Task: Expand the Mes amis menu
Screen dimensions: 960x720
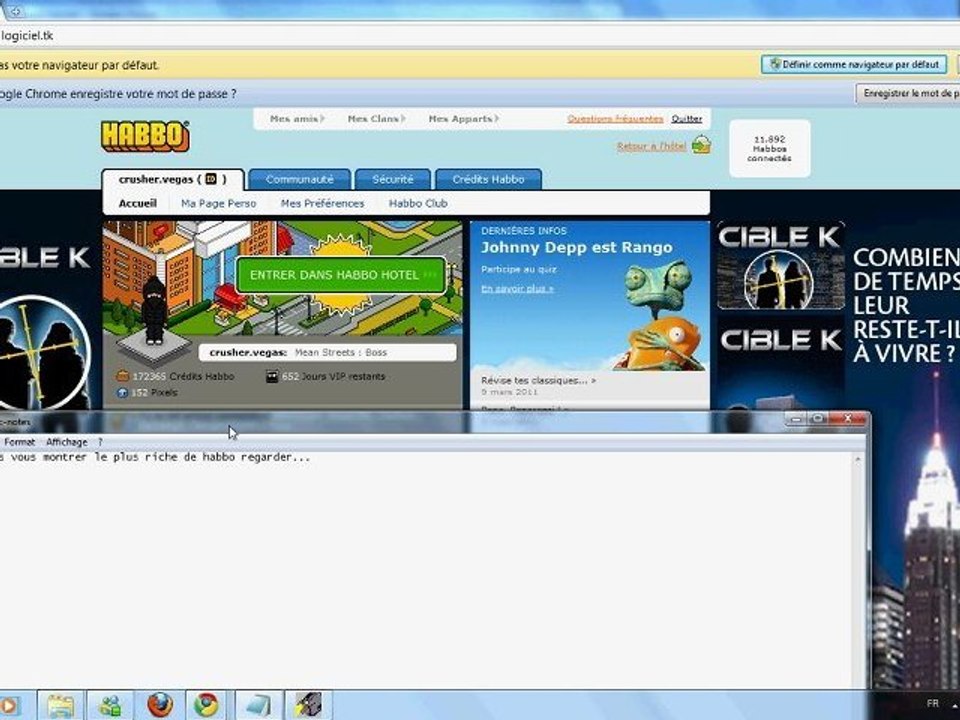Action: coord(297,119)
